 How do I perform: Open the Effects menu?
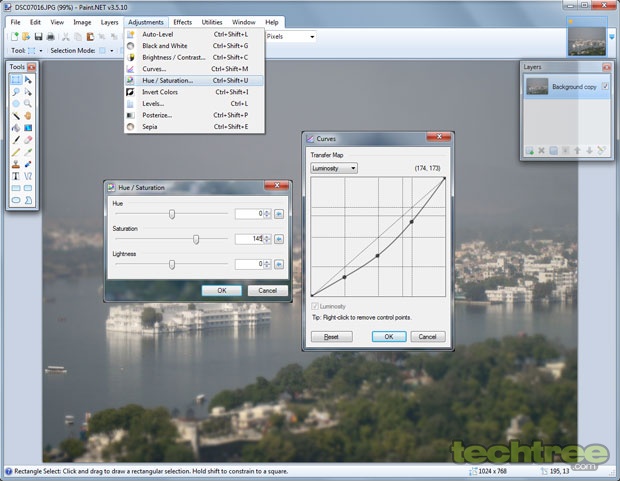click(x=183, y=22)
